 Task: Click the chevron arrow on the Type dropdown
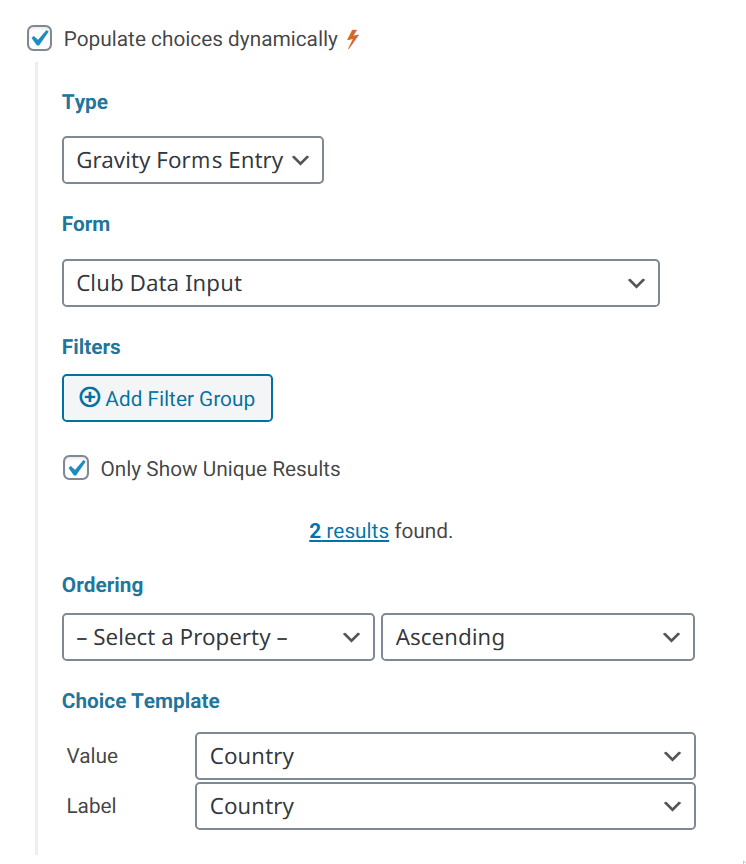(300, 160)
